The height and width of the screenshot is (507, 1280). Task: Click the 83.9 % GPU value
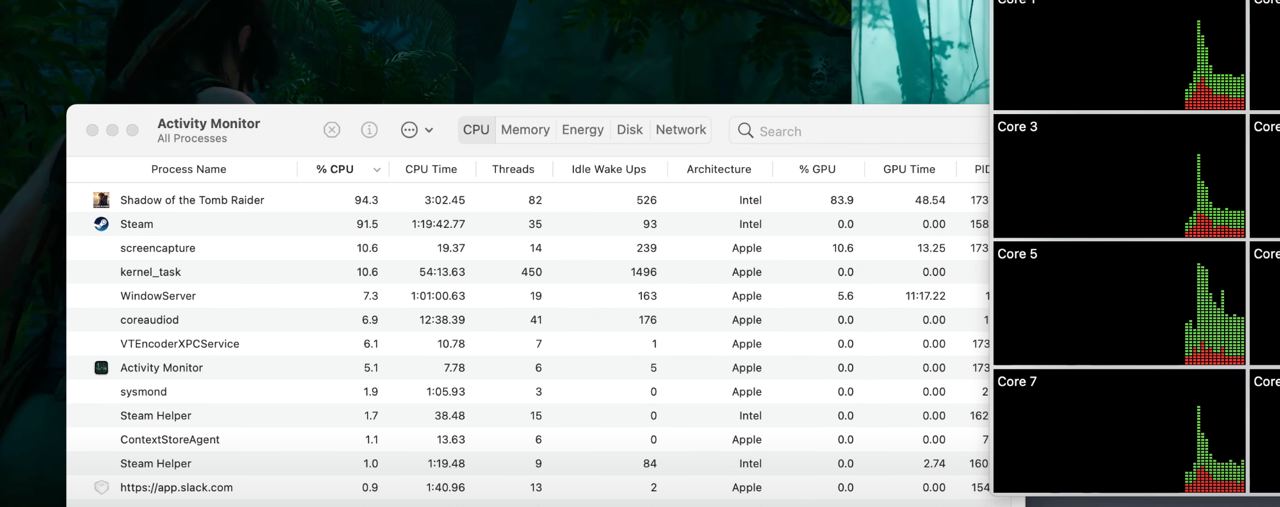coord(842,200)
